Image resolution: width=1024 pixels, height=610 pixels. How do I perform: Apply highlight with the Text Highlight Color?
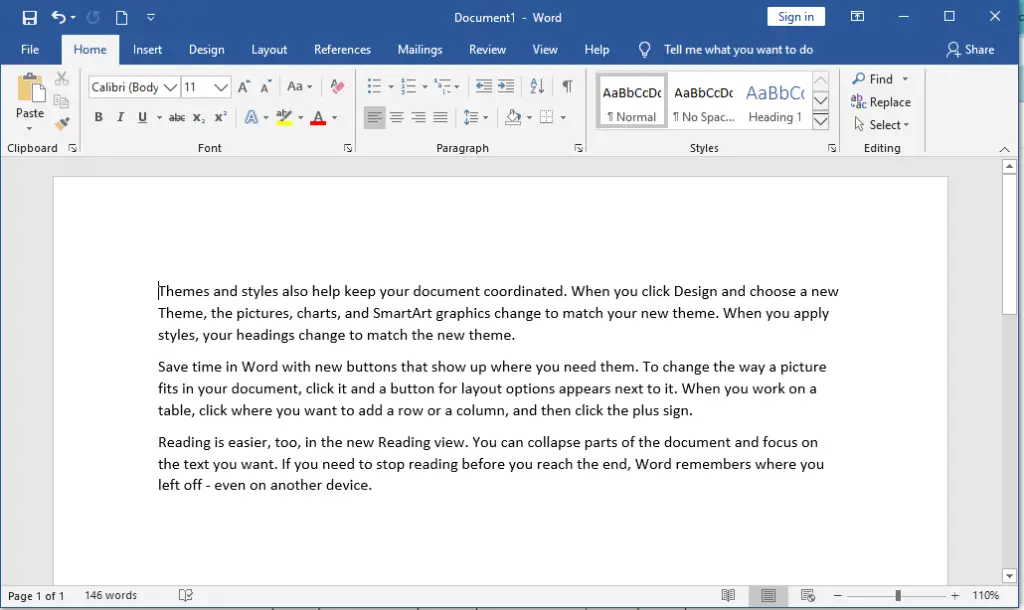283,117
